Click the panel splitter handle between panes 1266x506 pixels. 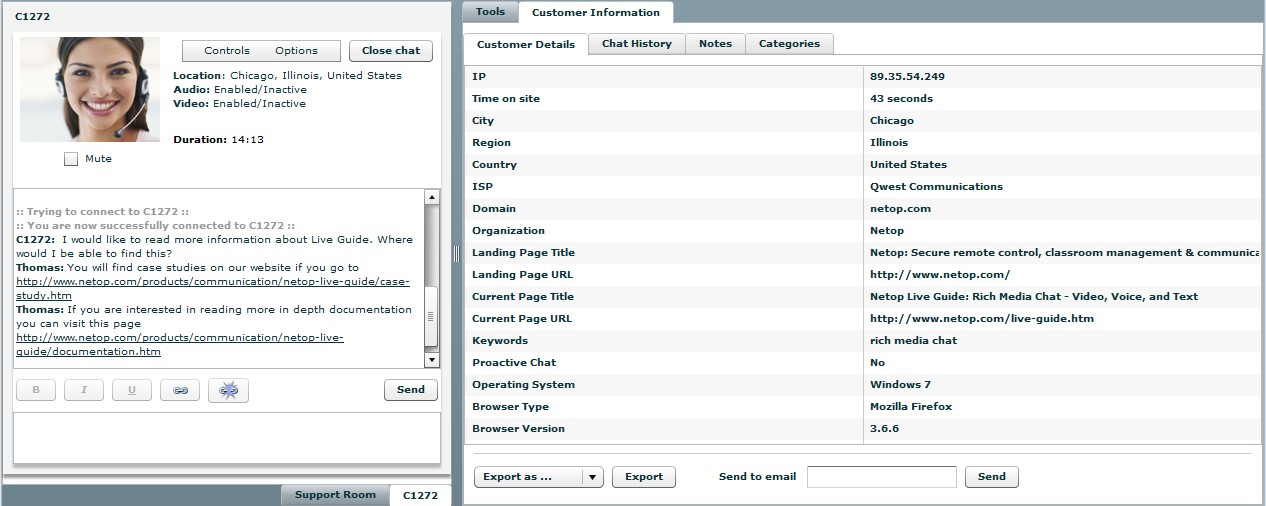[x=456, y=253]
